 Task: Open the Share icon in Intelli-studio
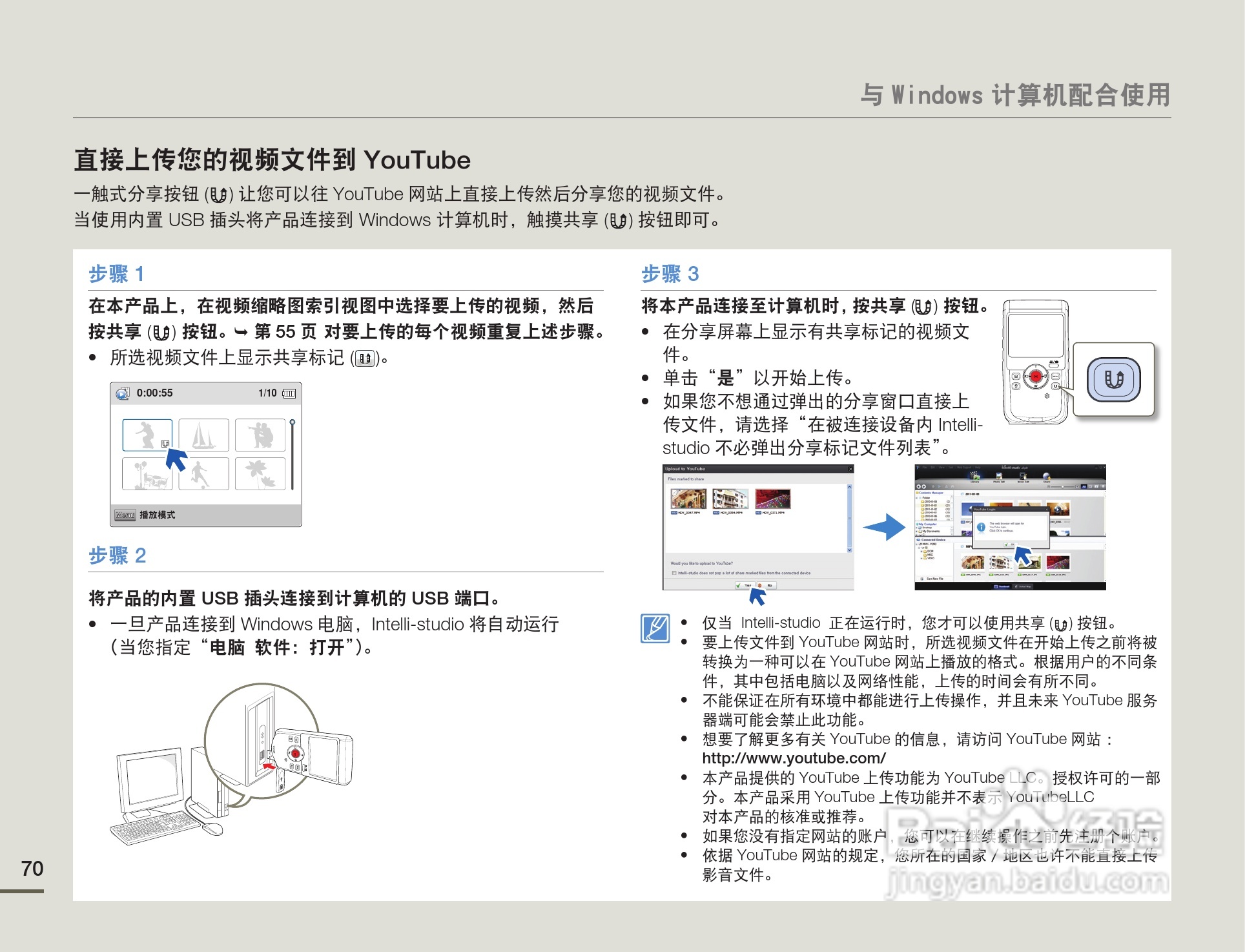(1047, 477)
